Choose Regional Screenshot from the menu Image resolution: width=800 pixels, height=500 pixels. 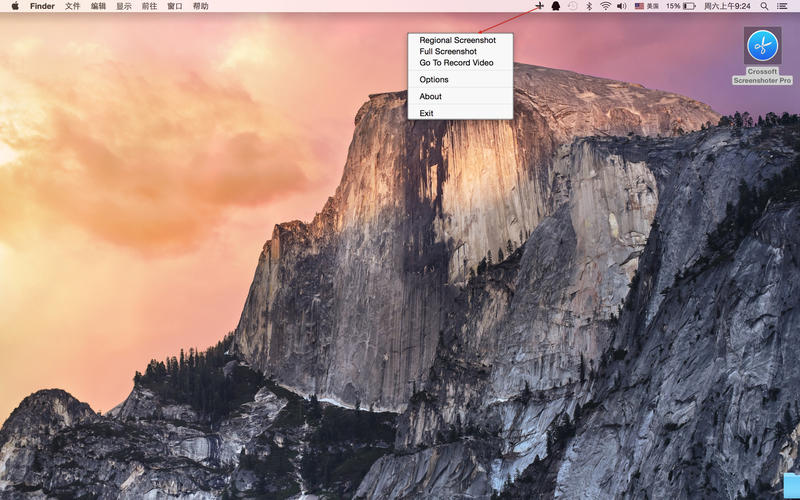click(x=457, y=40)
